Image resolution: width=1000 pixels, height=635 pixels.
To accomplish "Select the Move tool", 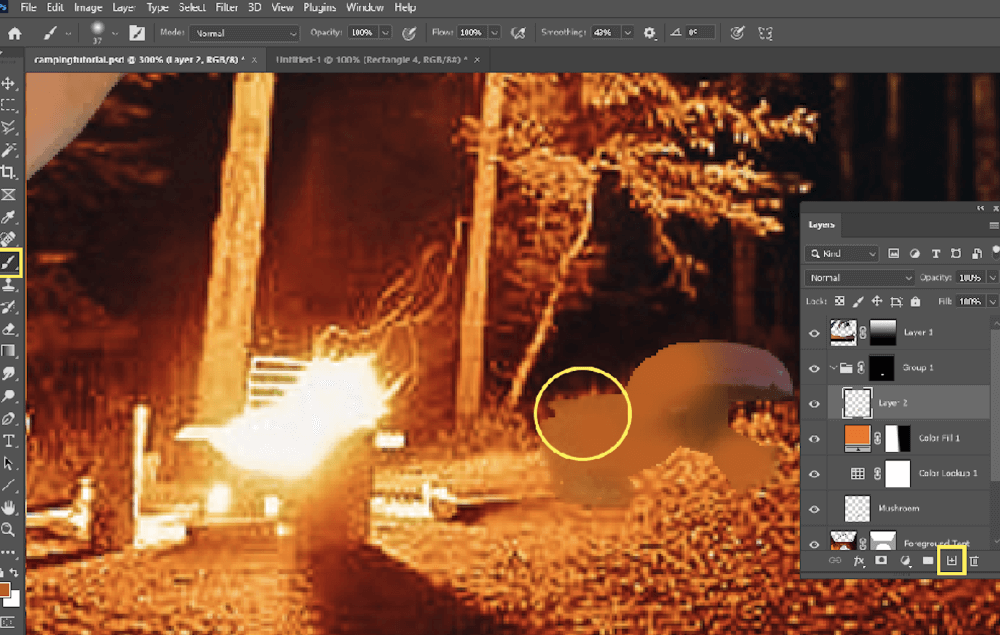I will tap(8, 84).
